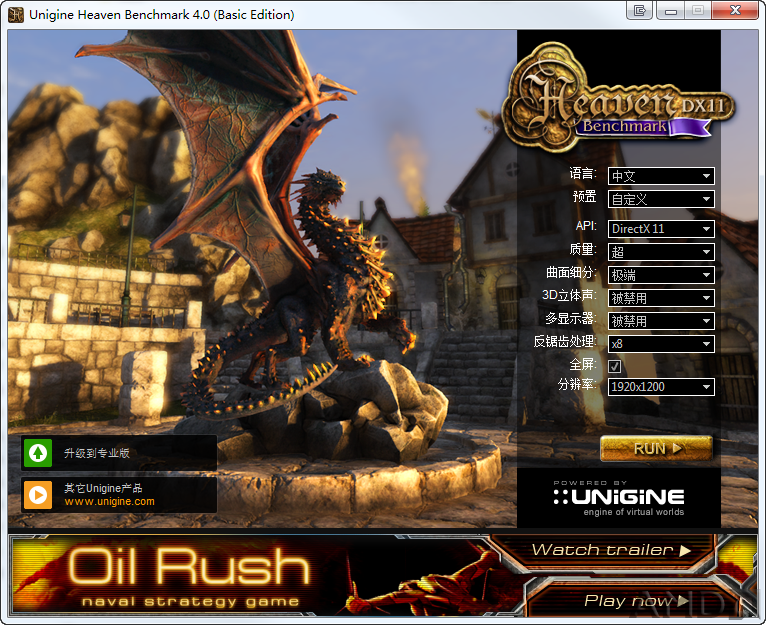
Task: Click the 'naval strategy game' banner text
Action: (191, 602)
